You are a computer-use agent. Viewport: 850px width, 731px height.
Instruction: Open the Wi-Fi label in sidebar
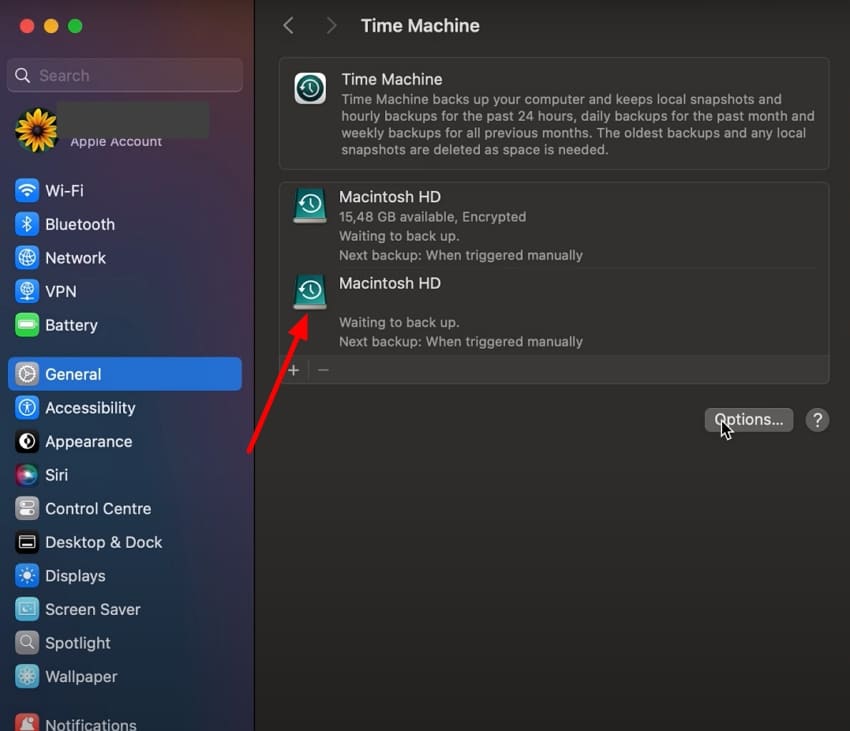click(x=65, y=191)
